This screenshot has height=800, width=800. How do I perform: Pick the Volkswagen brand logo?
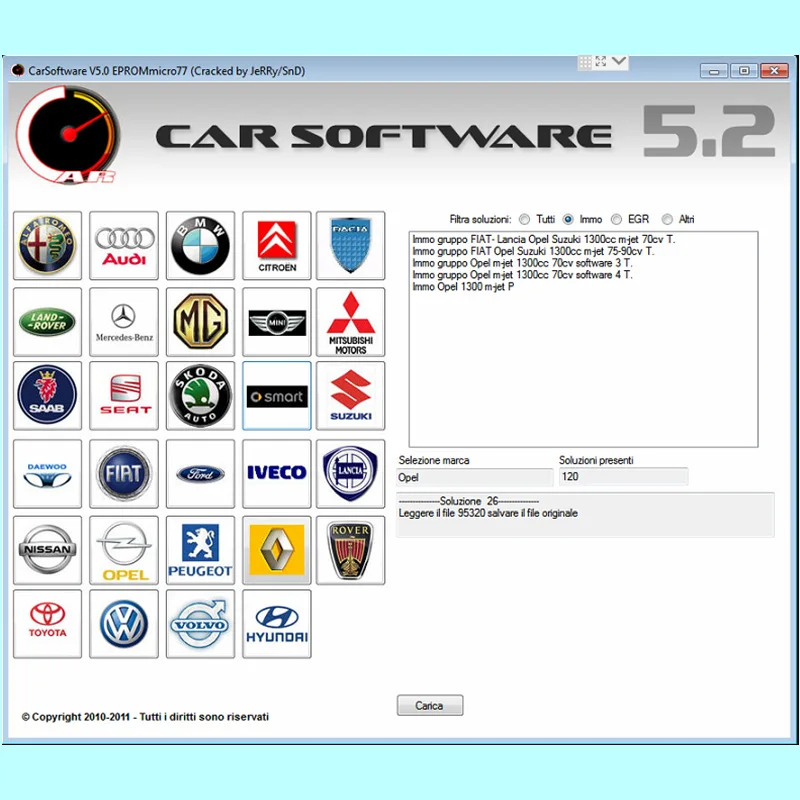[124, 624]
